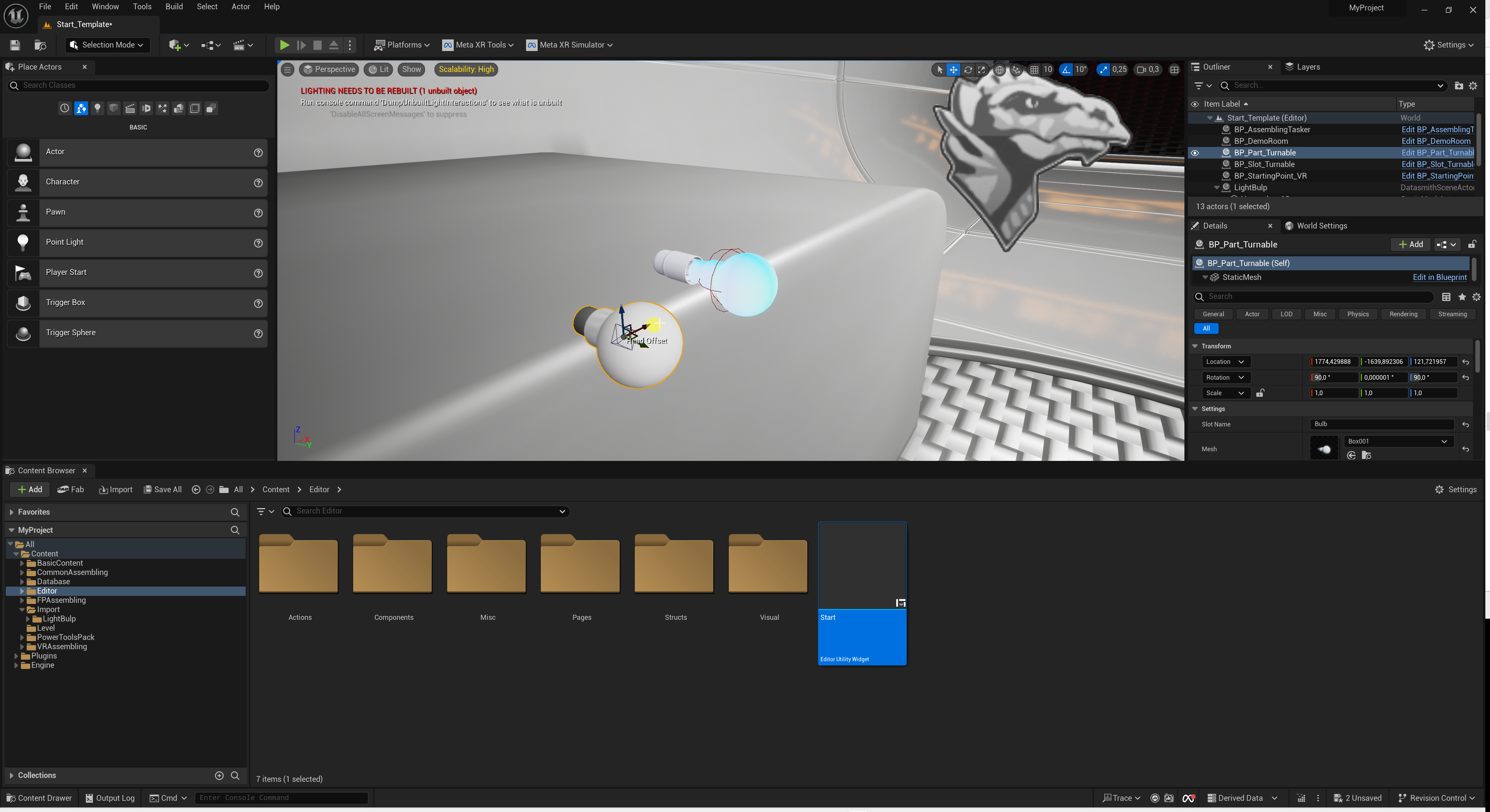Expand the PowerToolsPack folder tree node
The height and width of the screenshot is (812, 1490).
(x=22, y=637)
